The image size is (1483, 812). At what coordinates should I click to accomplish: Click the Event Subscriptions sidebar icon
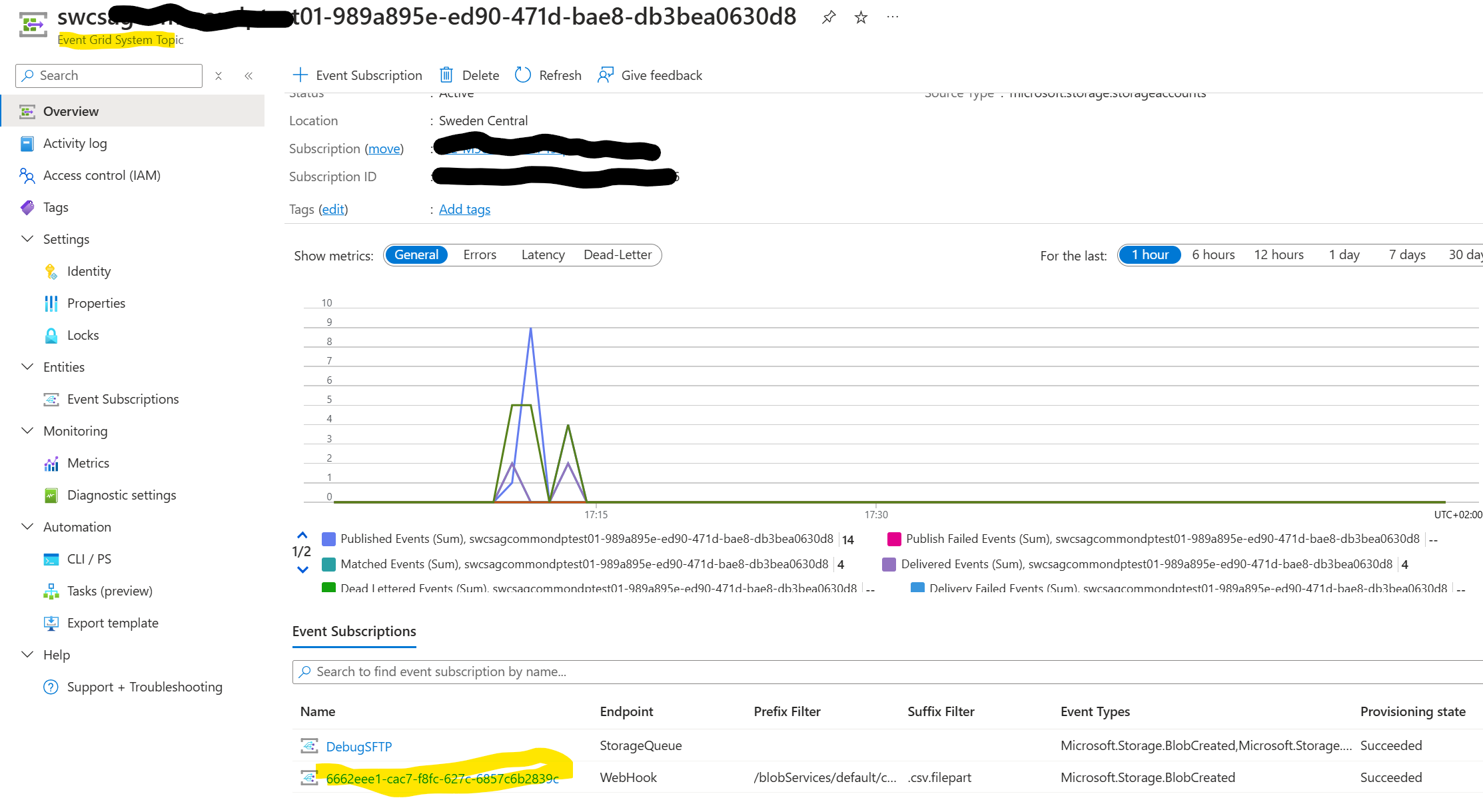point(51,400)
